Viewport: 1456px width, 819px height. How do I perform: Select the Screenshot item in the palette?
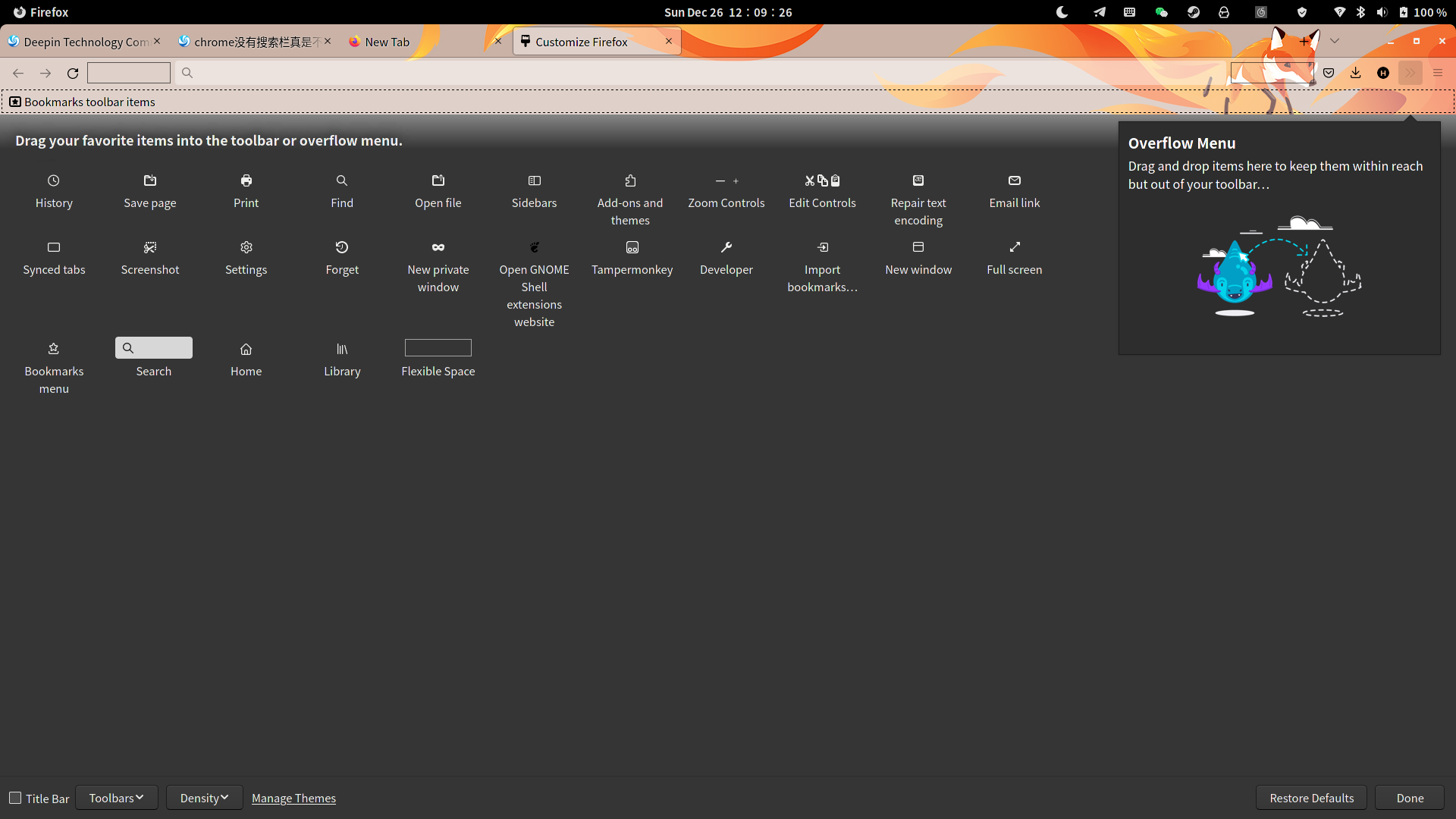(x=149, y=258)
